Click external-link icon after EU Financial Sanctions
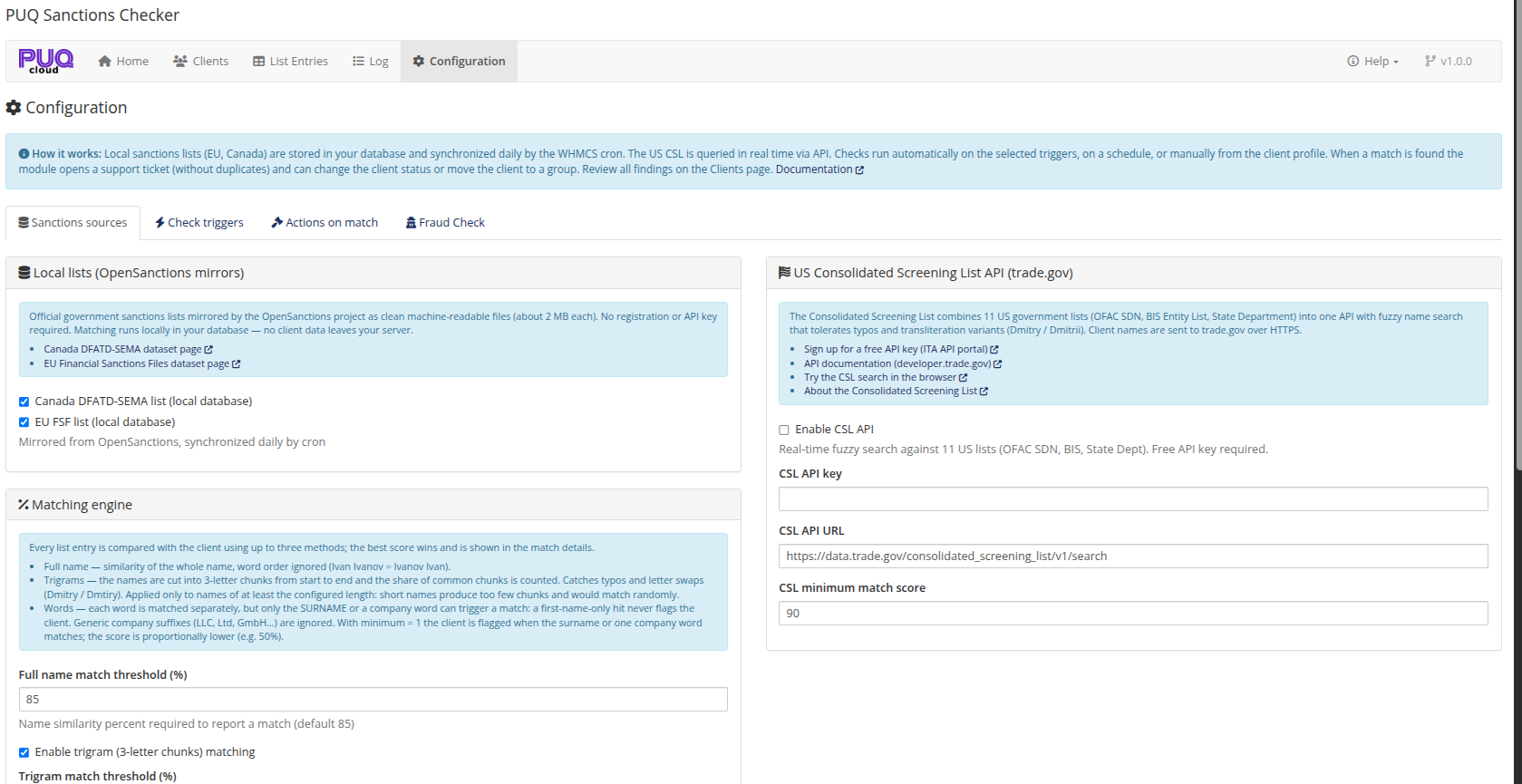 [236, 364]
